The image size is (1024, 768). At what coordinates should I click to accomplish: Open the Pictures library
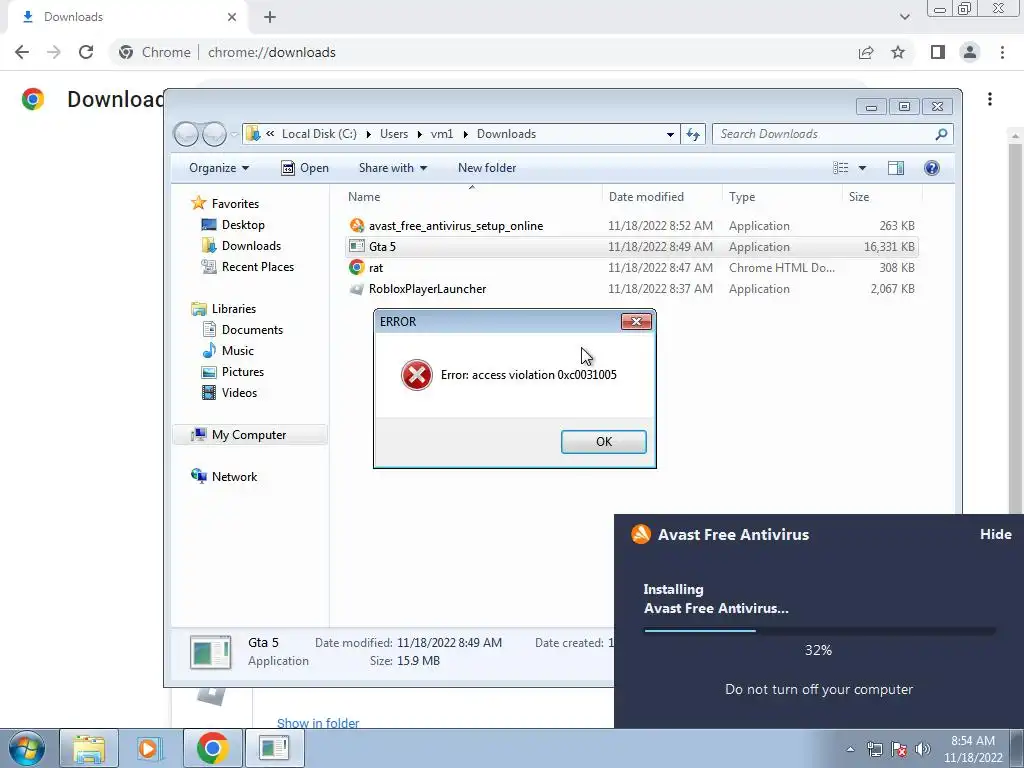click(243, 372)
